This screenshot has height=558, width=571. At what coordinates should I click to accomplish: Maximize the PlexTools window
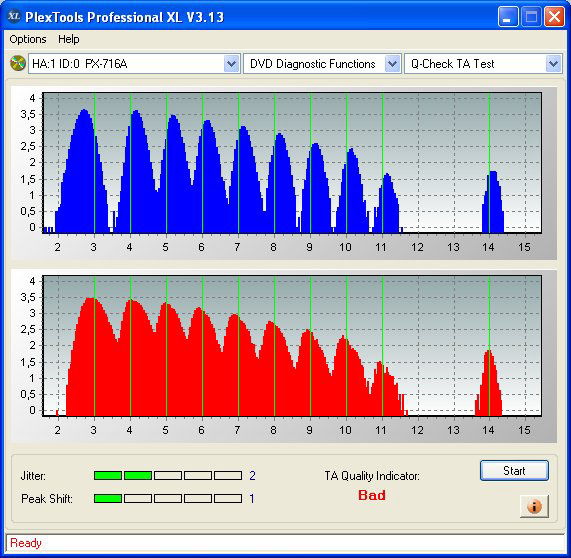pos(531,17)
